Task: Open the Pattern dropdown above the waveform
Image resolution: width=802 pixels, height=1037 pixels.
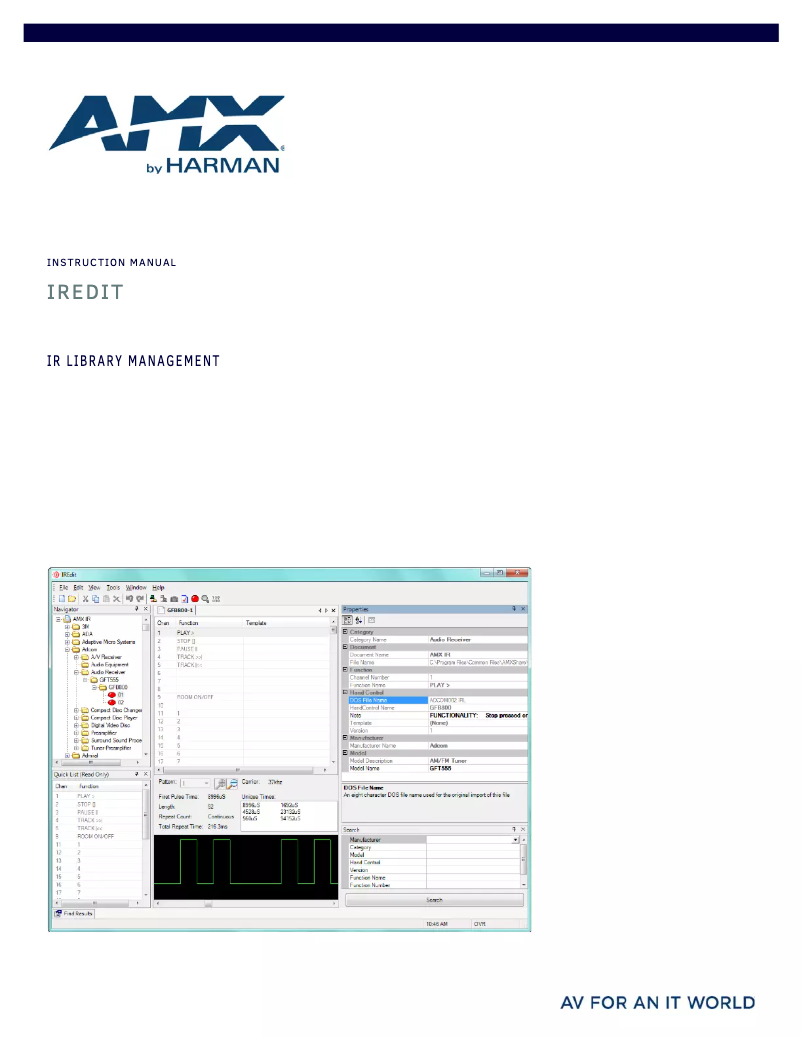Action: (x=206, y=785)
